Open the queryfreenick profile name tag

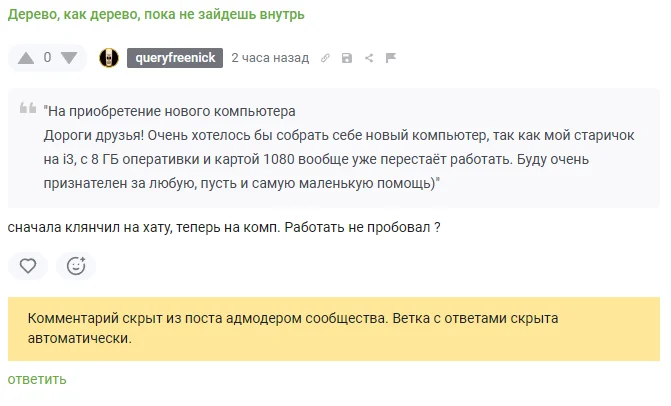175,58
